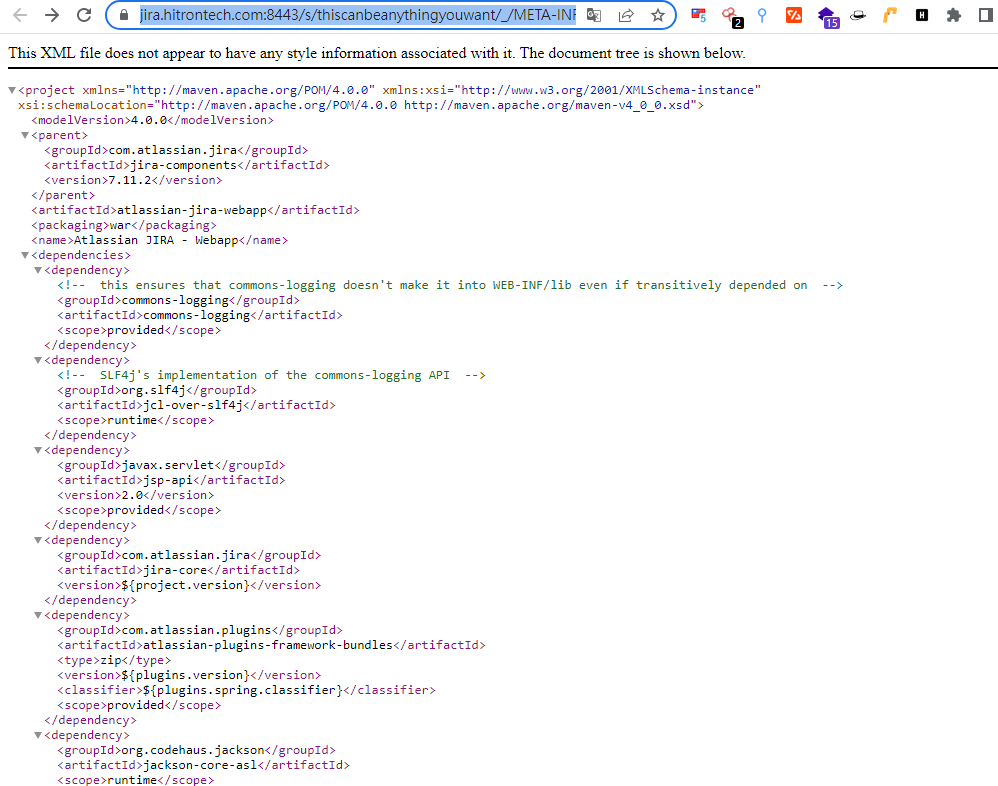998x786 pixels.
Task: Click the version 7.11.2 line
Action: click(x=133, y=180)
